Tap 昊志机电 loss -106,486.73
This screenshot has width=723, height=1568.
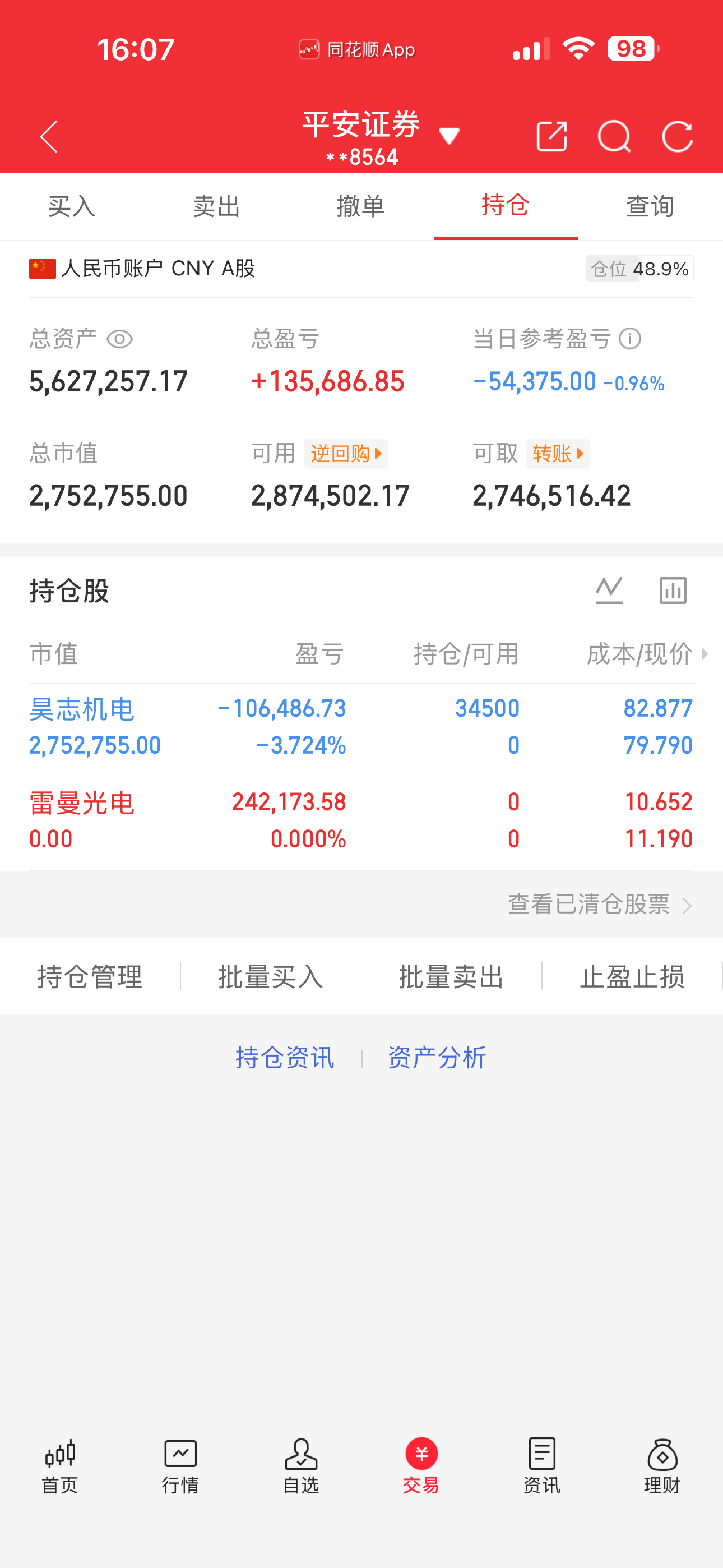[281, 708]
